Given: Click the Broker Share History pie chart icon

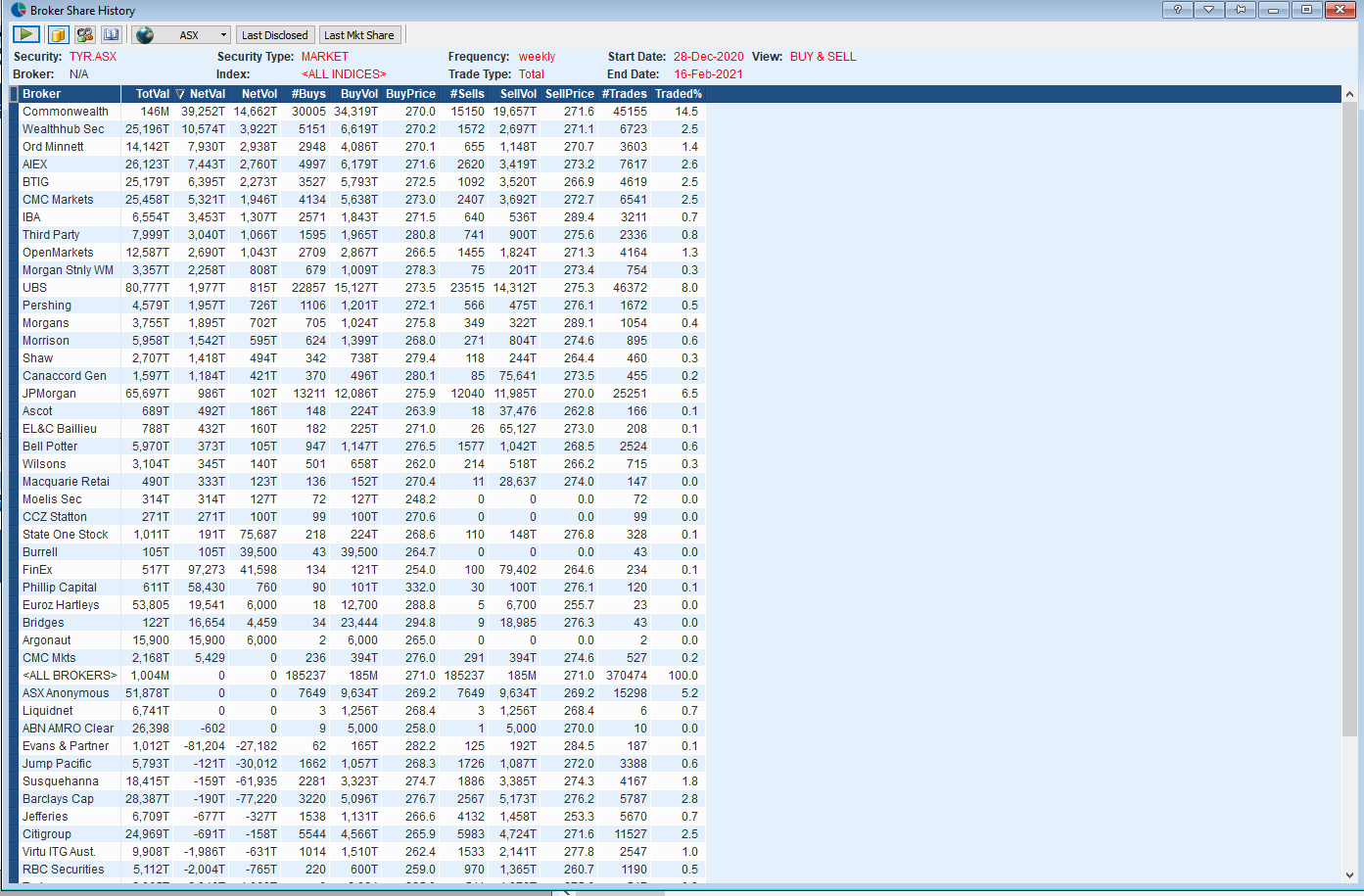Looking at the screenshot, I should point(19,10).
